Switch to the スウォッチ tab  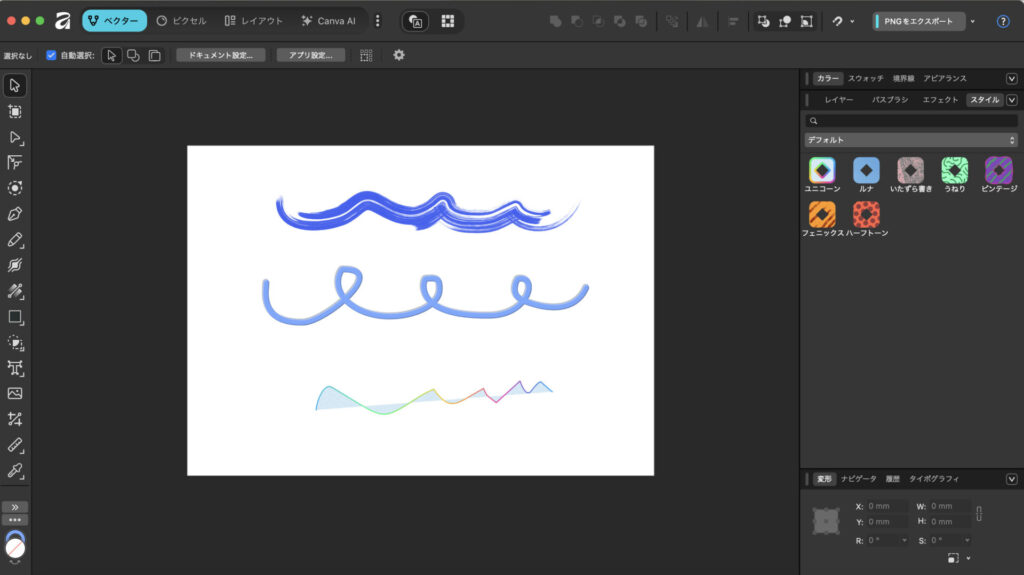865,78
